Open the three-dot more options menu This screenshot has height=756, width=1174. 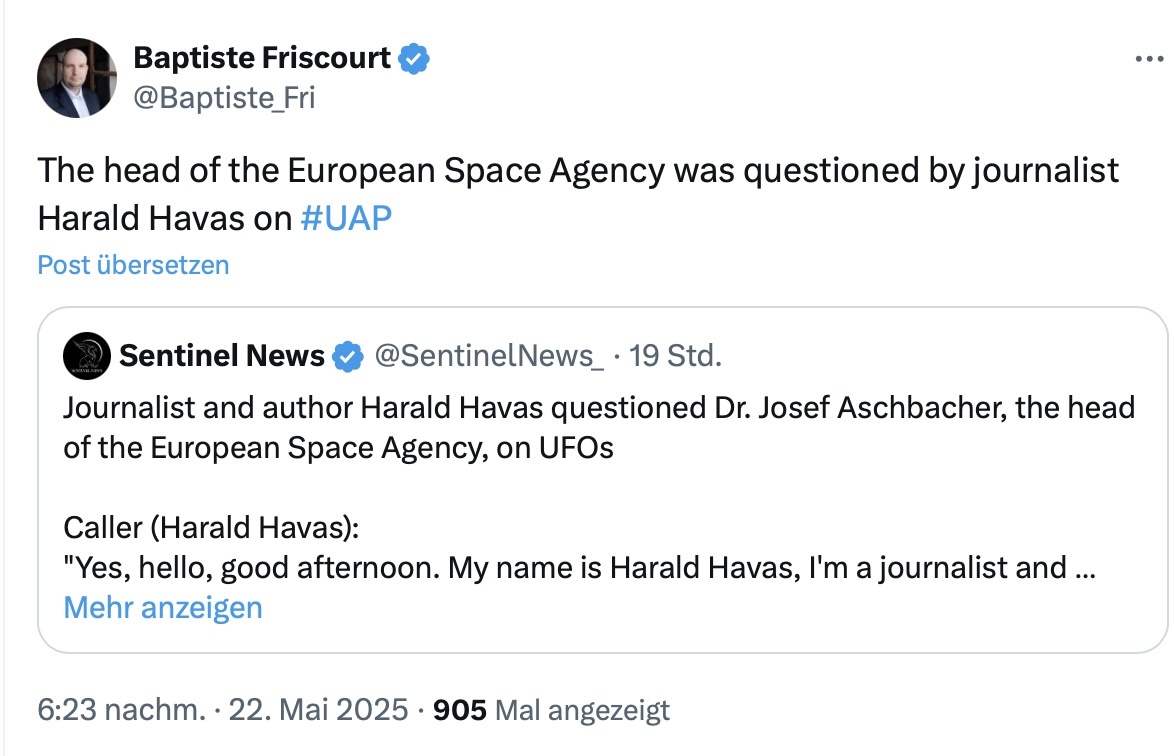click(x=1149, y=58)
